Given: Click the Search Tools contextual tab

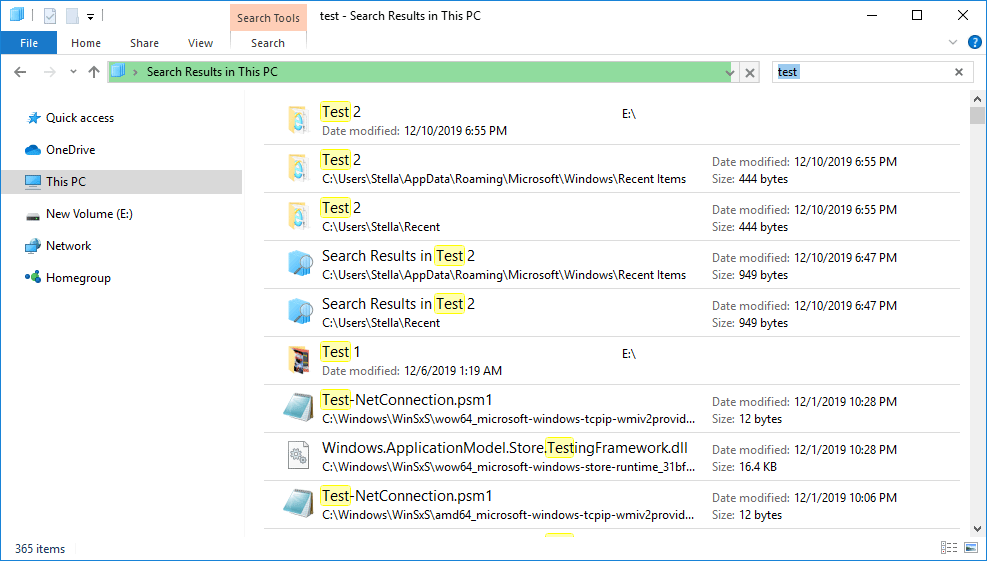Looking at the screenshot, I should [x=269, y=18].
